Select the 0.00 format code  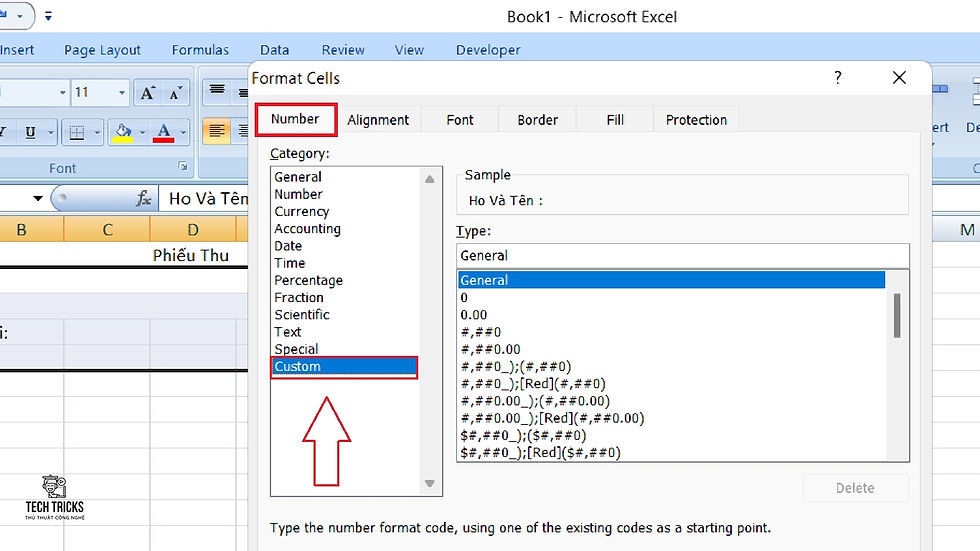pos(474,315)
